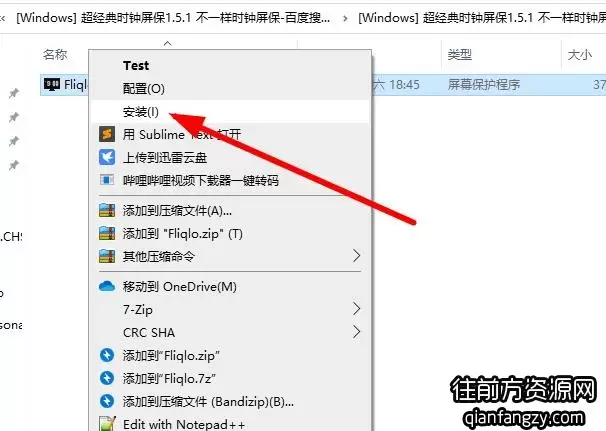
Task: Click the Bandizip icon beside 添加到"Fliqlo.7z"
Action: (x=107, y=378)
